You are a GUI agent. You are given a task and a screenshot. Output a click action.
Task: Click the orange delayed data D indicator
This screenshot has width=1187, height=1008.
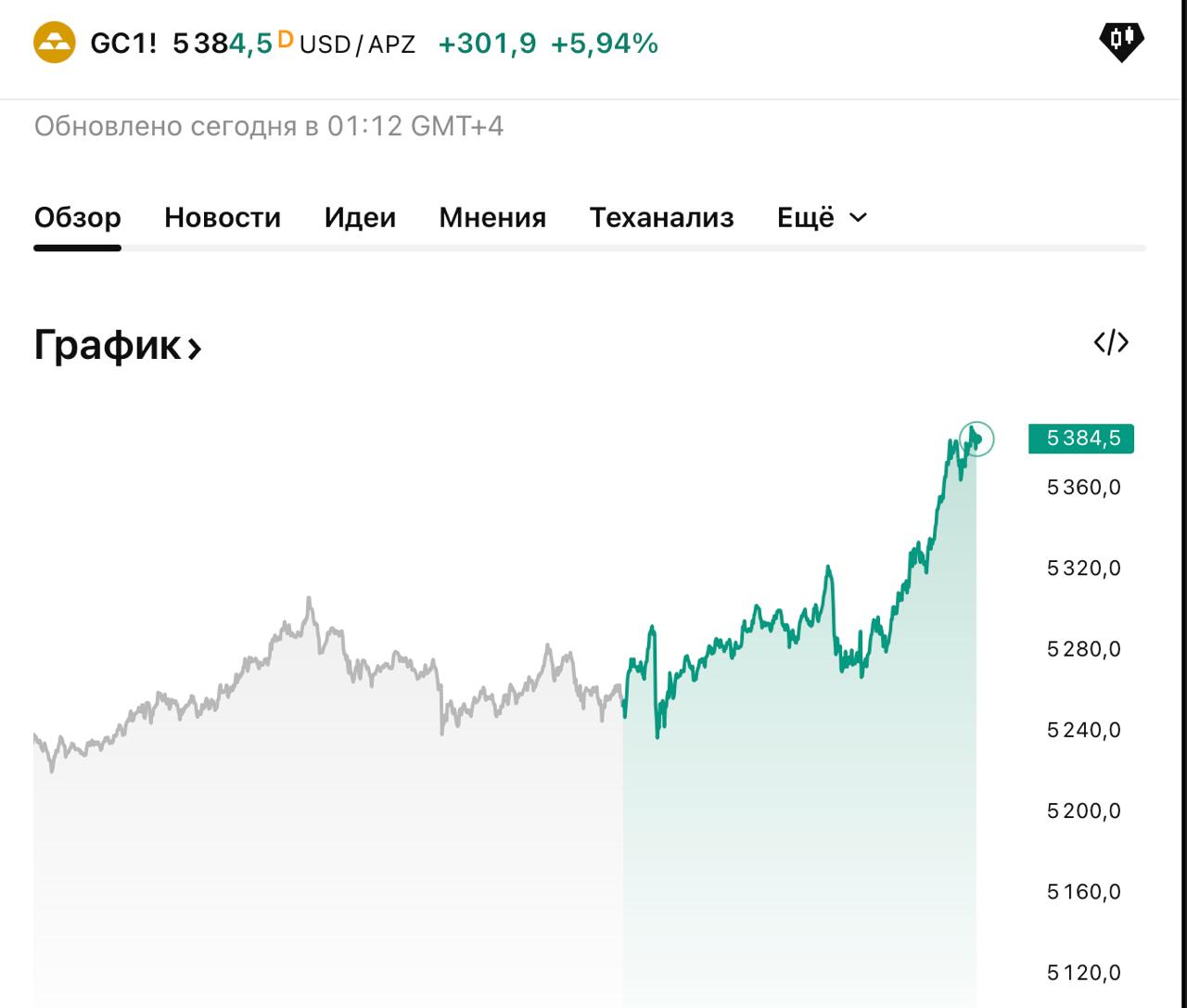coord(286,40)
